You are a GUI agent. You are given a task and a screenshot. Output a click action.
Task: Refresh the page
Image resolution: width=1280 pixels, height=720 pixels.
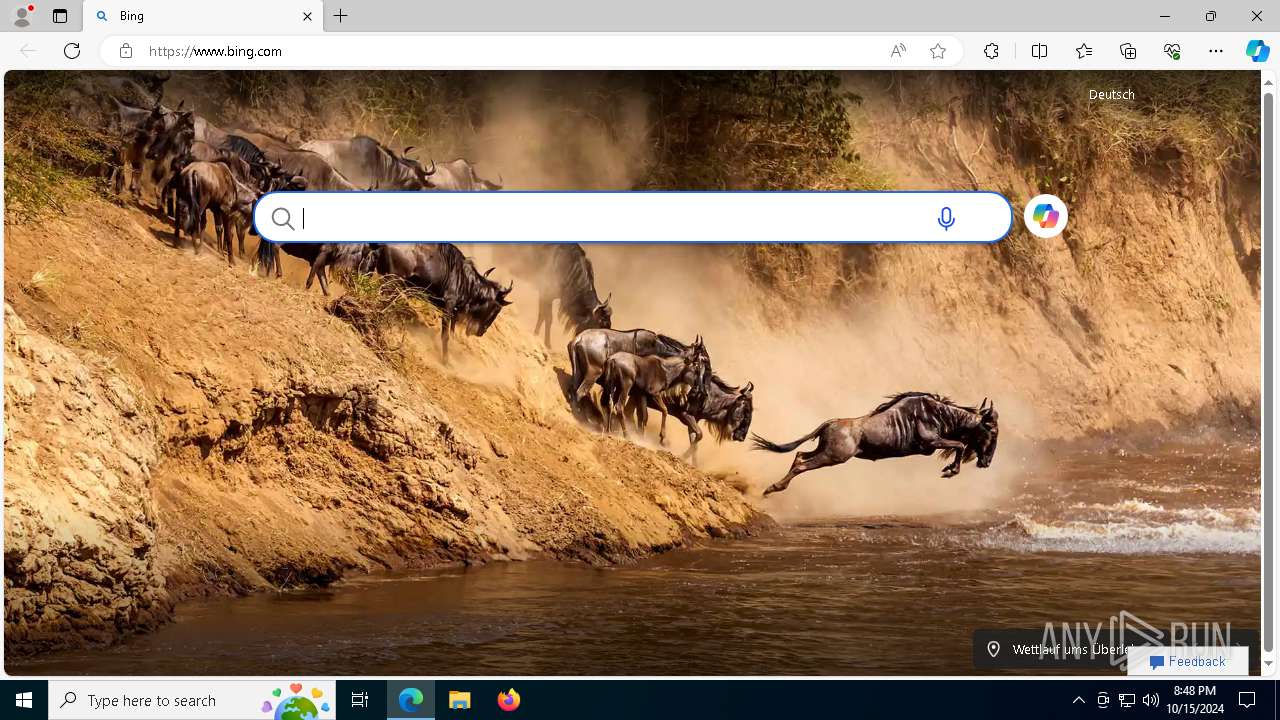(x=72, y=51)
